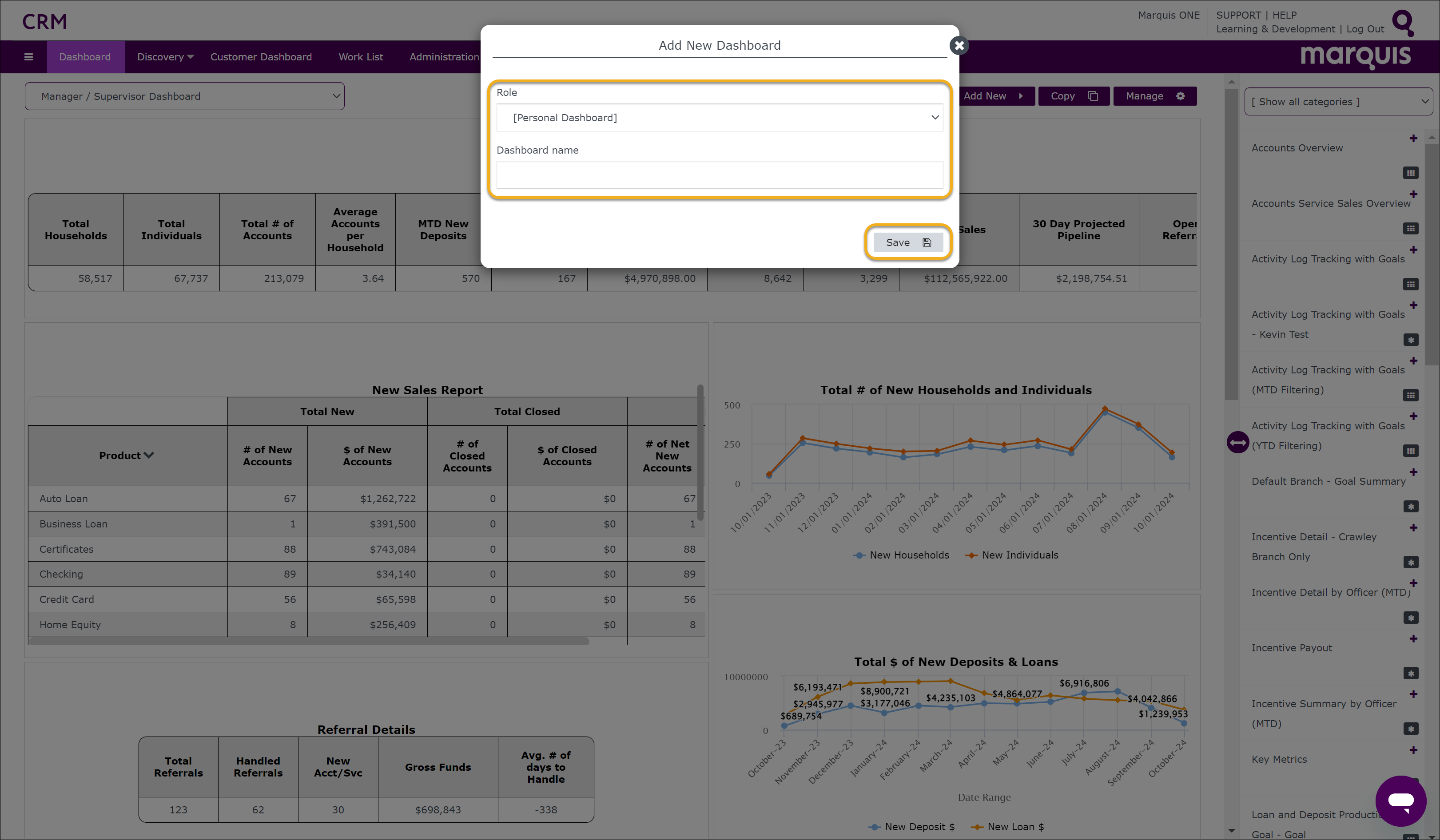This screenshot has height=840, width=1440.
Task: Open the chat bubble in bottom right corner
Action: tap(1401, 800)
